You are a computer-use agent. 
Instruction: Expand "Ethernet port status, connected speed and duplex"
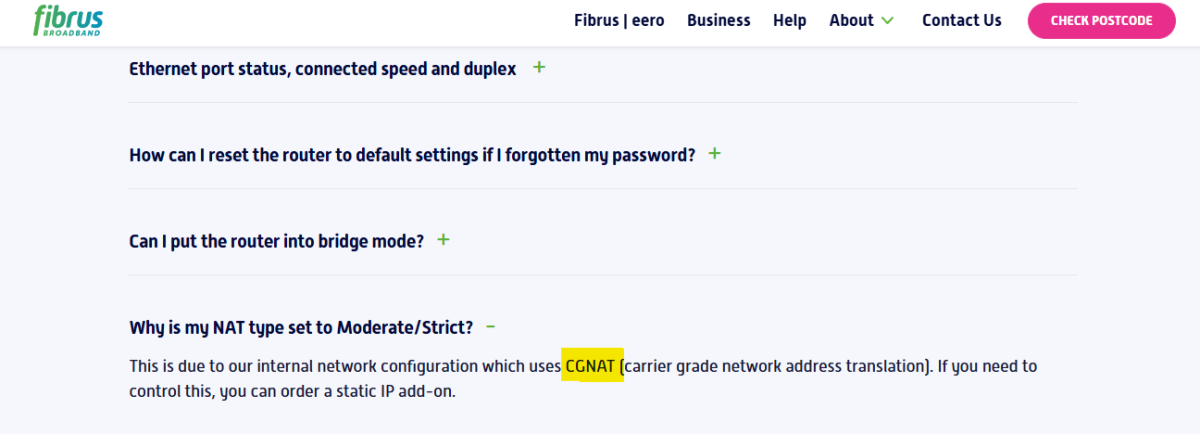322,69
